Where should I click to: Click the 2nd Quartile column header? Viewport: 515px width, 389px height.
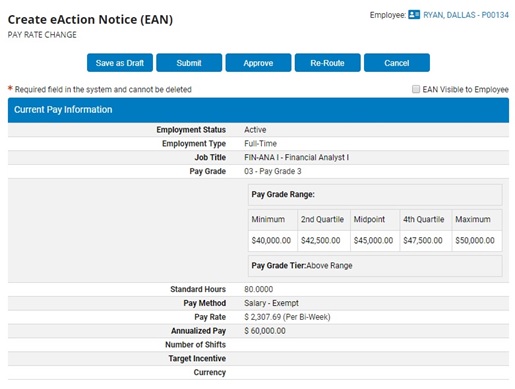click(324, 220)
